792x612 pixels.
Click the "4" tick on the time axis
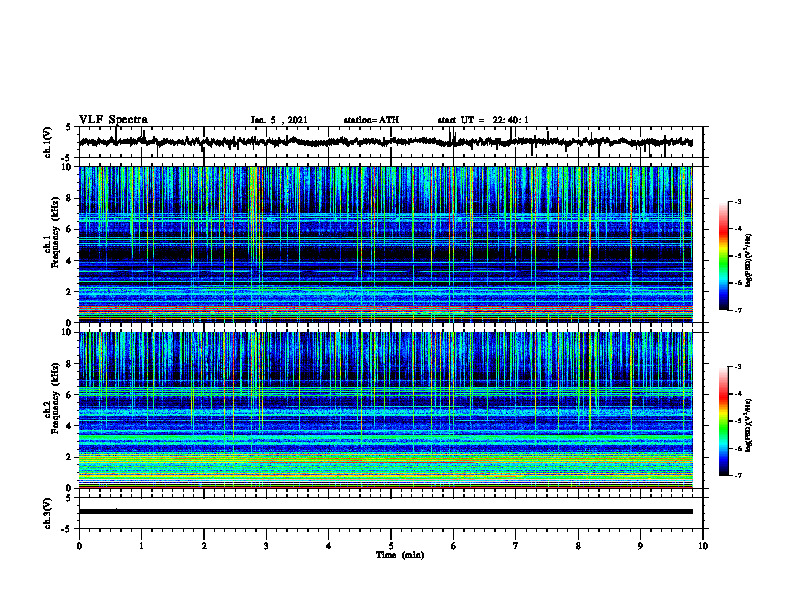point(329,546)
